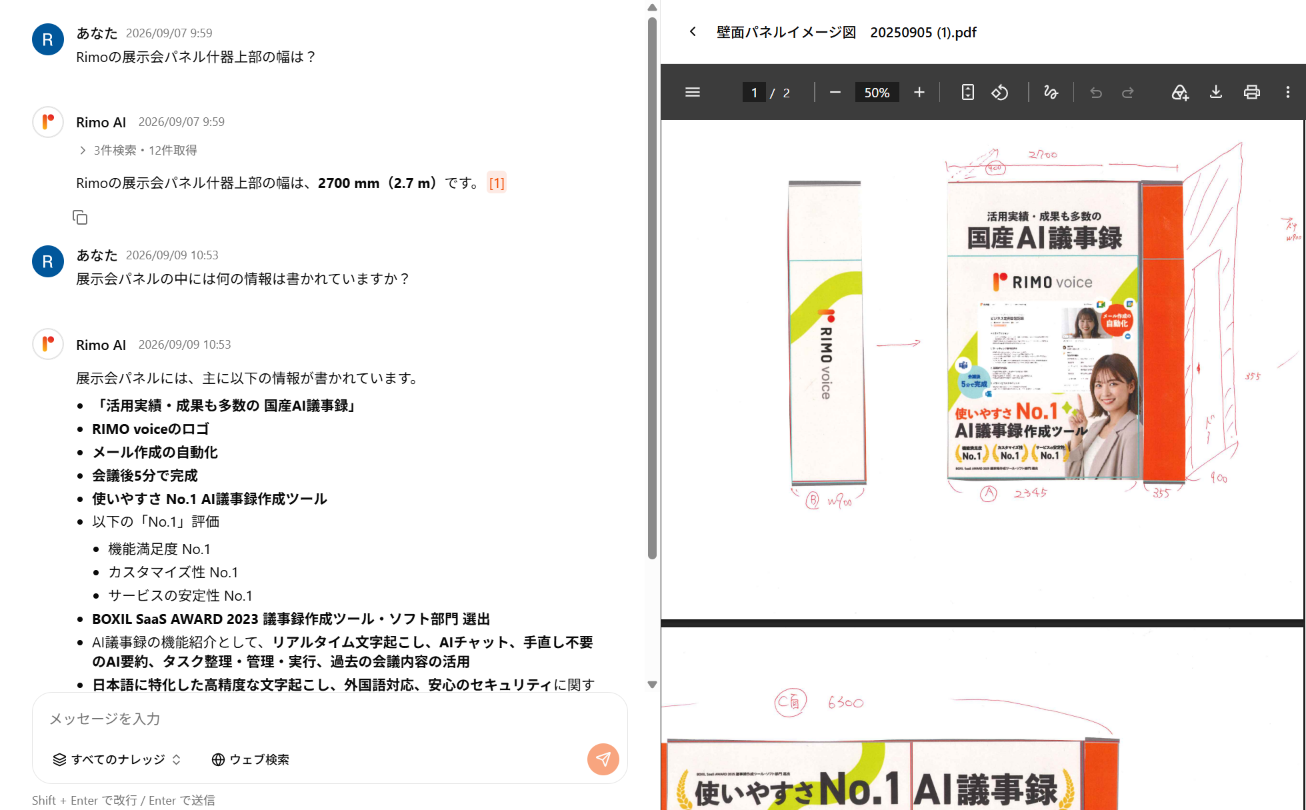Print the PDF document
The width and height of the screenshot is (1306, 810).
[x=1252, y=92]
